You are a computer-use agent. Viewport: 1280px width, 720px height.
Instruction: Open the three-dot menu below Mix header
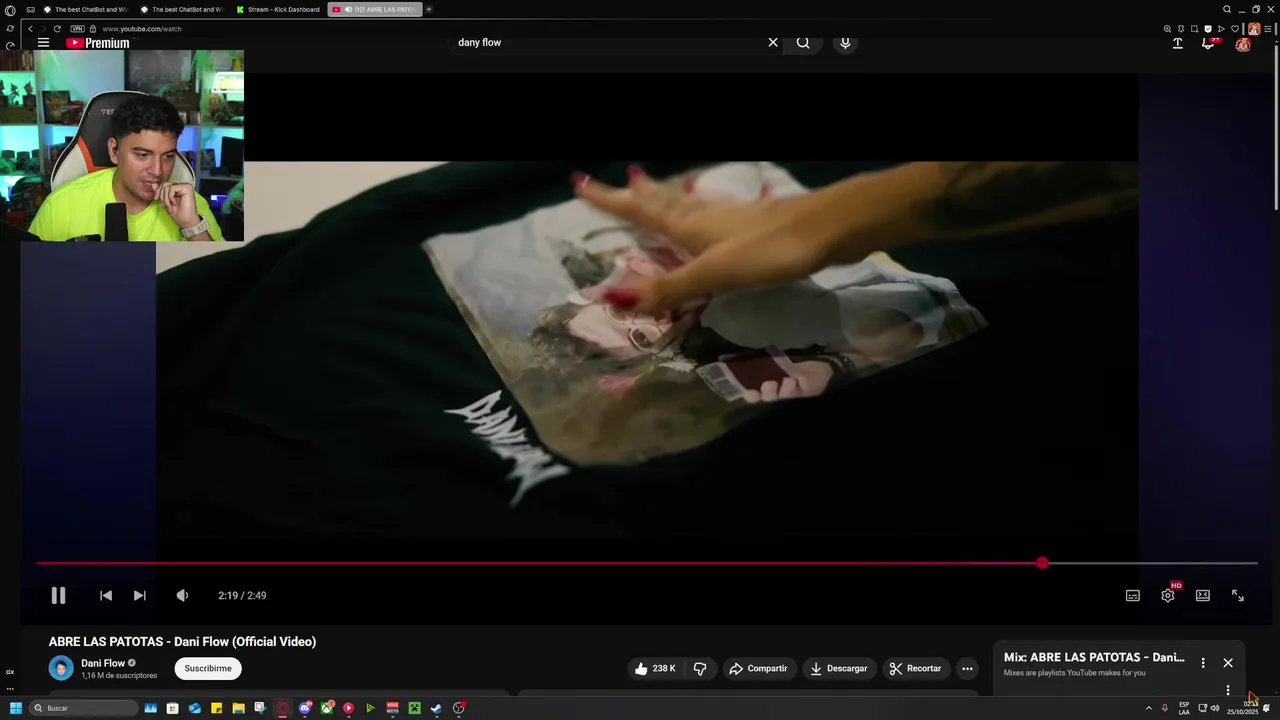click(x=1228, y=690)
